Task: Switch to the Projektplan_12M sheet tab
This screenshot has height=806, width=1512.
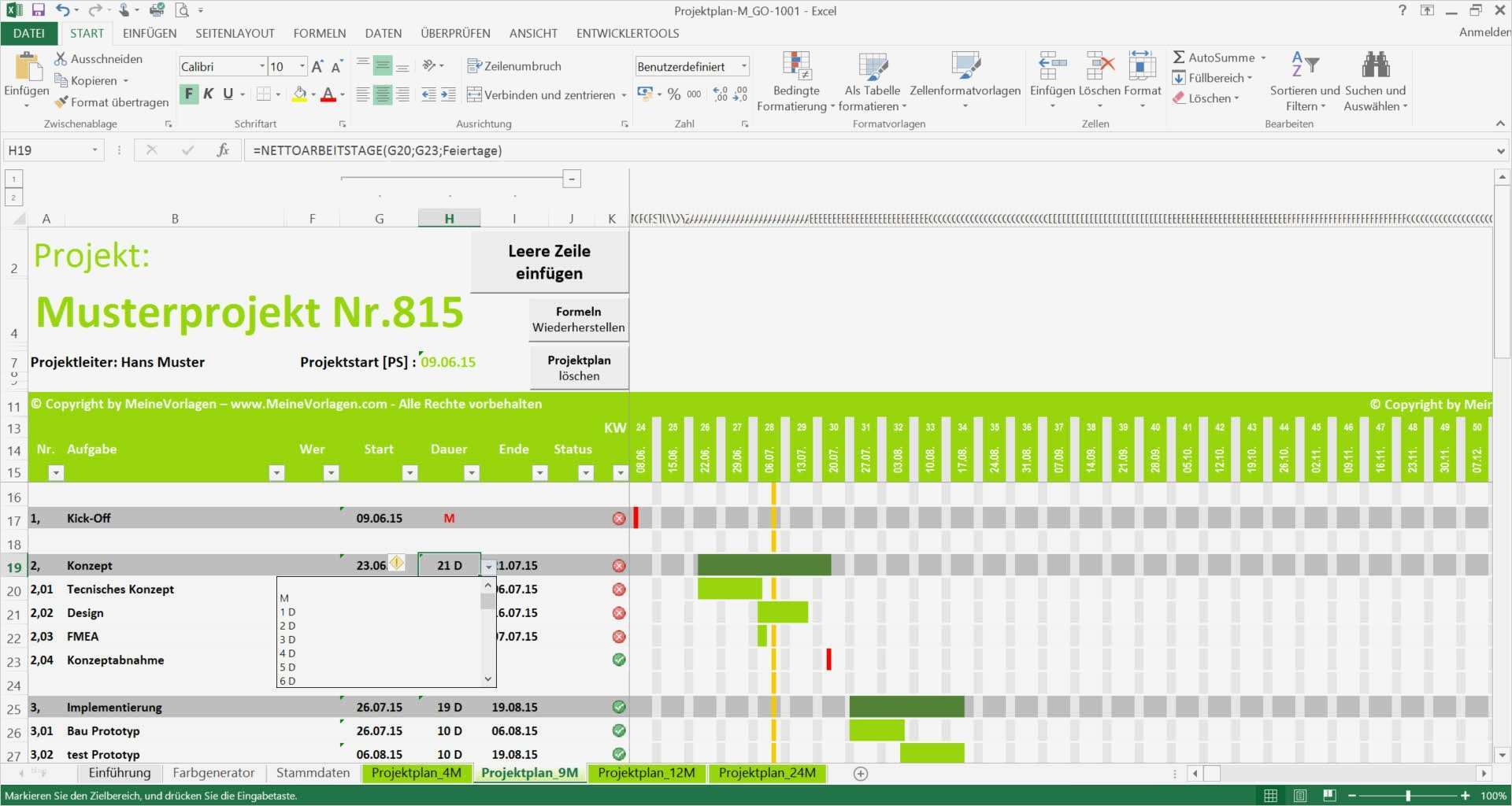Action: (646, 773)
